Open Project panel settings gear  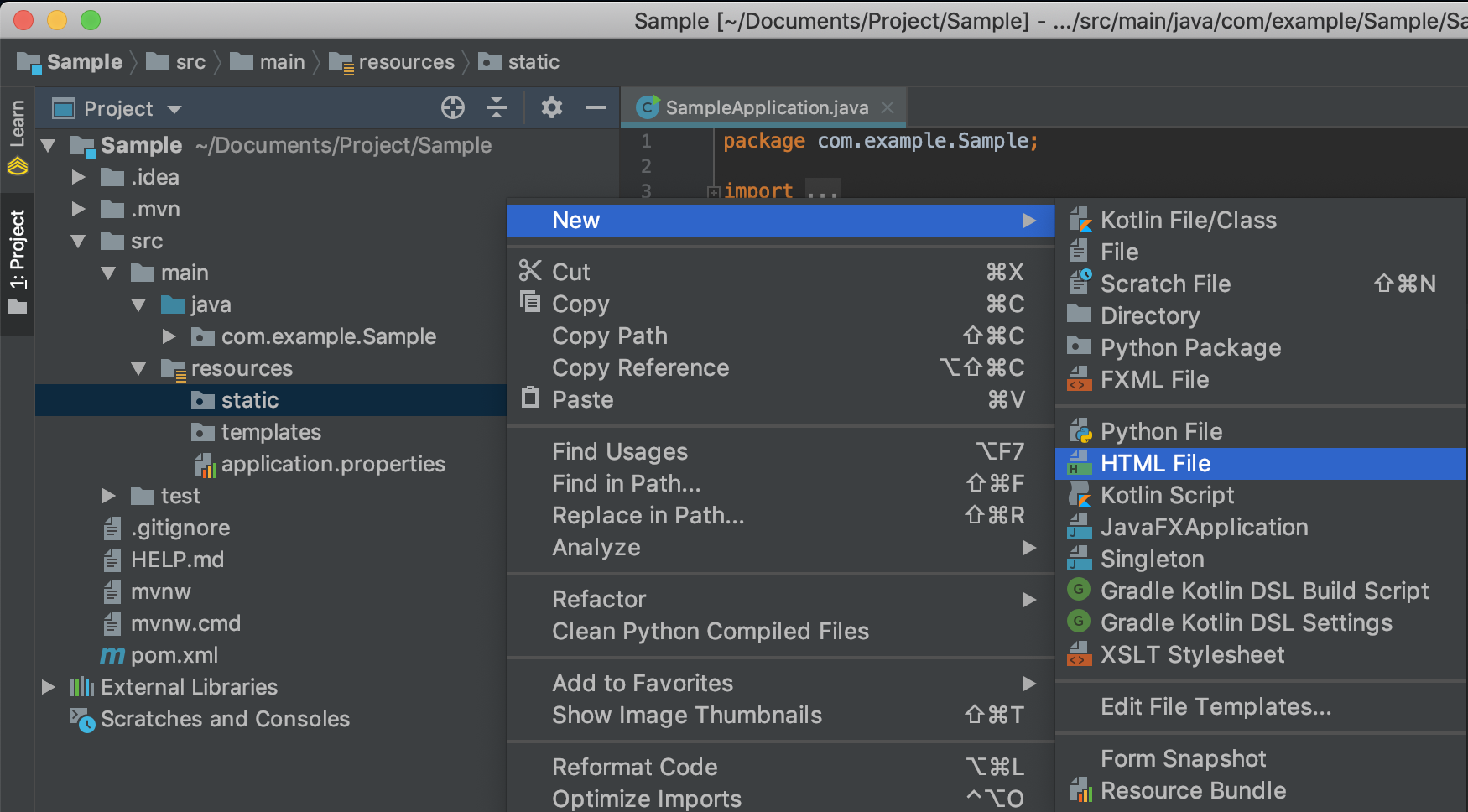pyautogui.click(x=551, y=107)
